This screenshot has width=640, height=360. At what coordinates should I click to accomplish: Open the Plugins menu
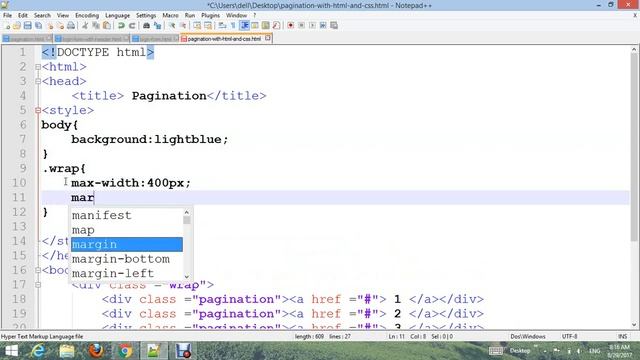210,15
